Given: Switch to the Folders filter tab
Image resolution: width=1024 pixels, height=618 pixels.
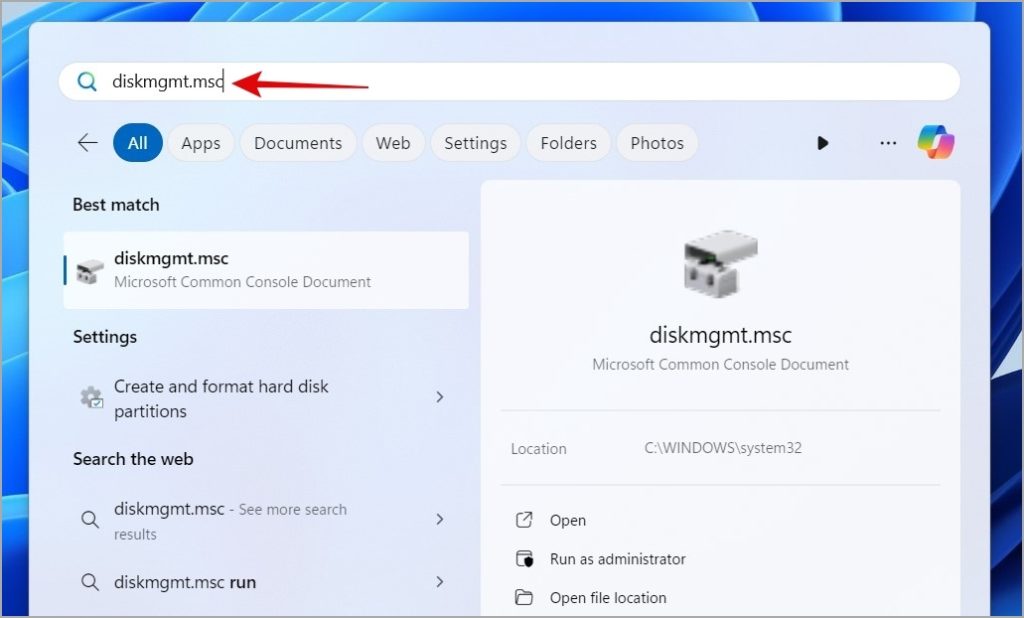Looking at the screenshot, I should coord(568,142).
